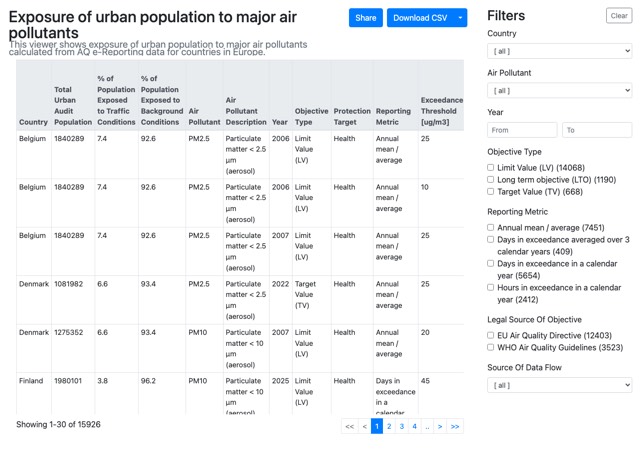The width and height of the screenshot is (640, 450).
Task: Click year 2025 in Finland row
Action: [280, 381]
